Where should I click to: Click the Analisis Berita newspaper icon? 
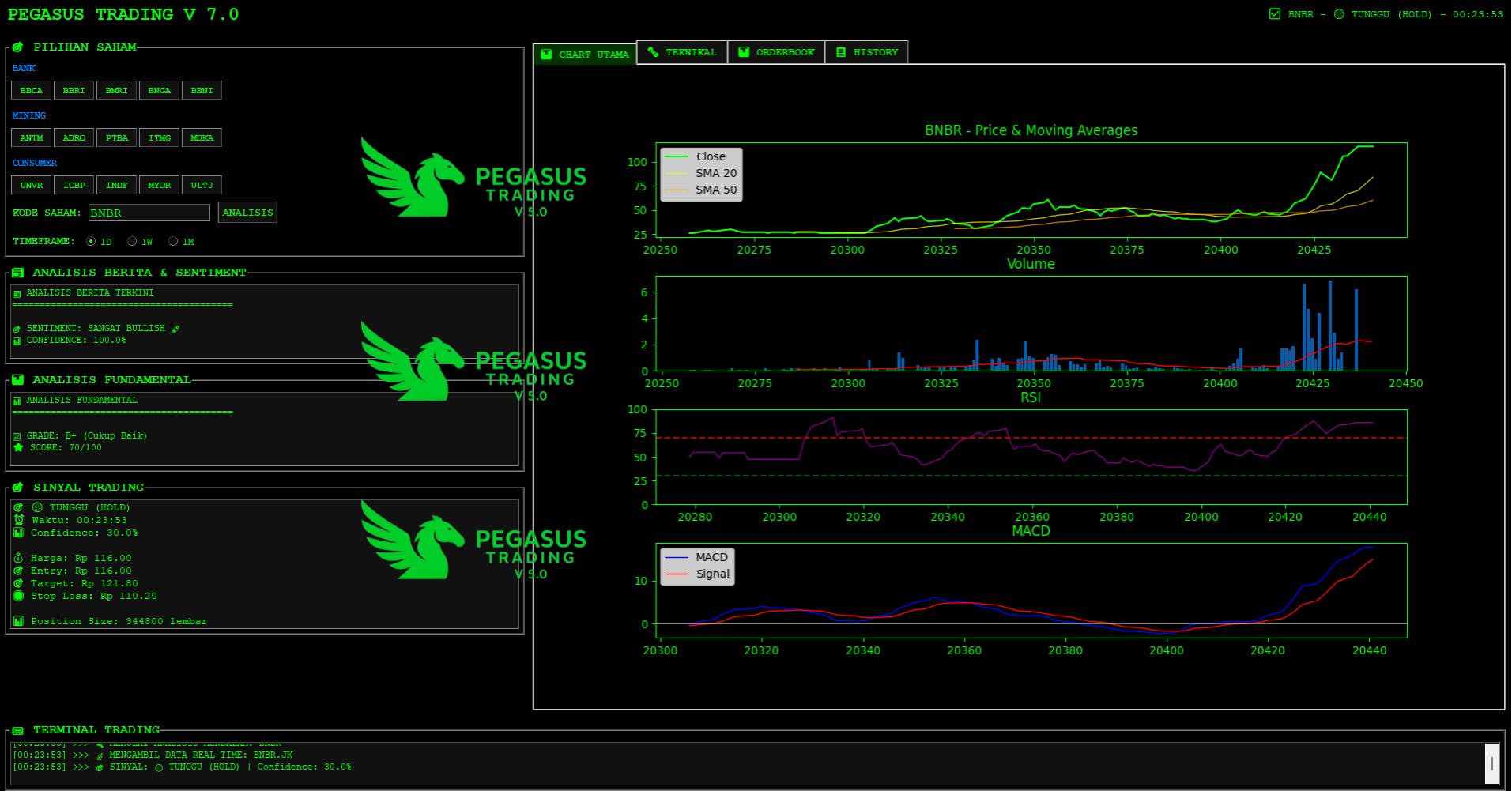(17, 273)
